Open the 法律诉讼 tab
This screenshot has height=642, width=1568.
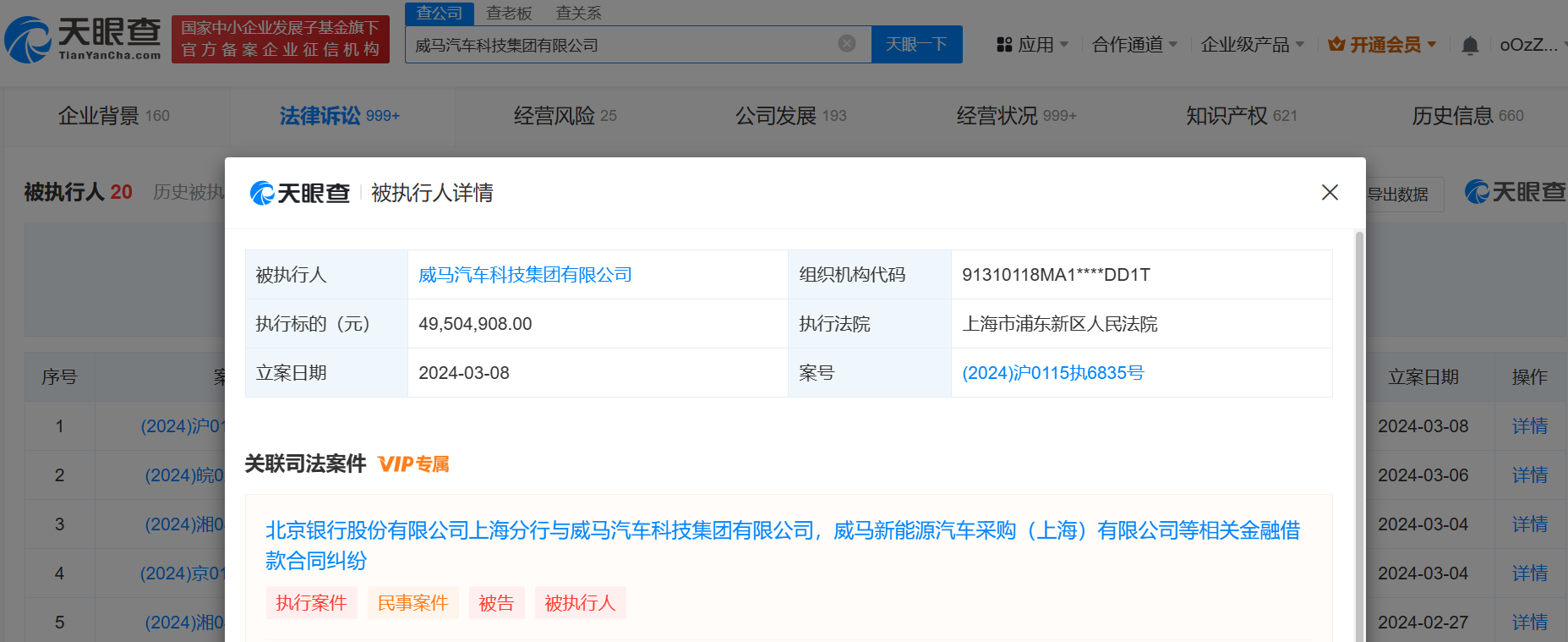tap(340, 116)
